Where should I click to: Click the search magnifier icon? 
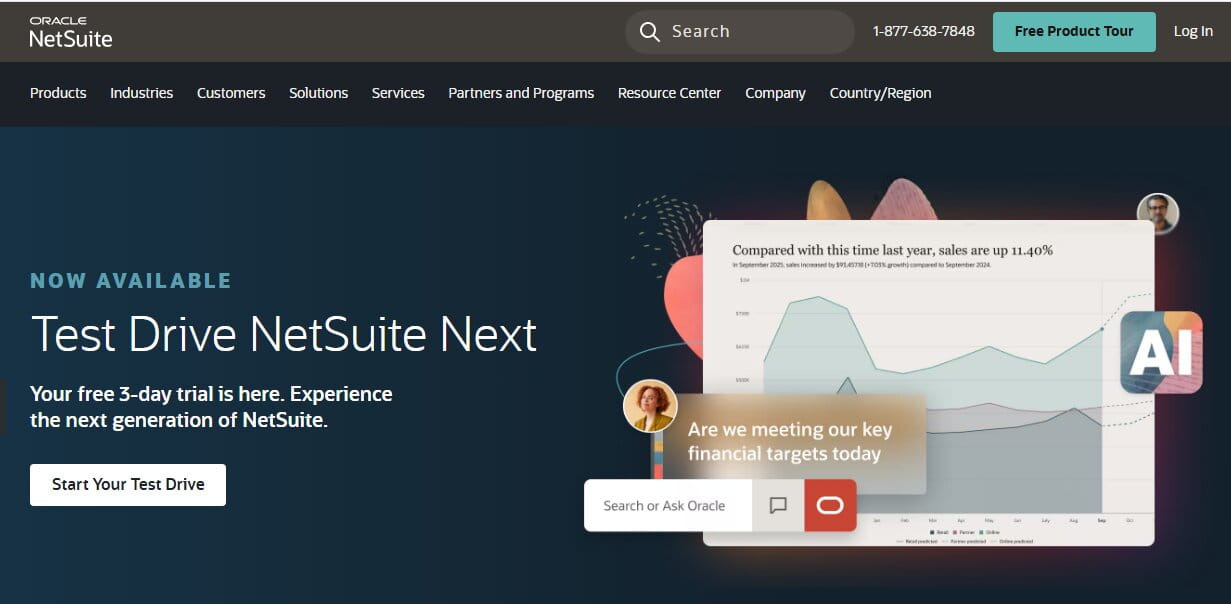[x=650, y=32]
